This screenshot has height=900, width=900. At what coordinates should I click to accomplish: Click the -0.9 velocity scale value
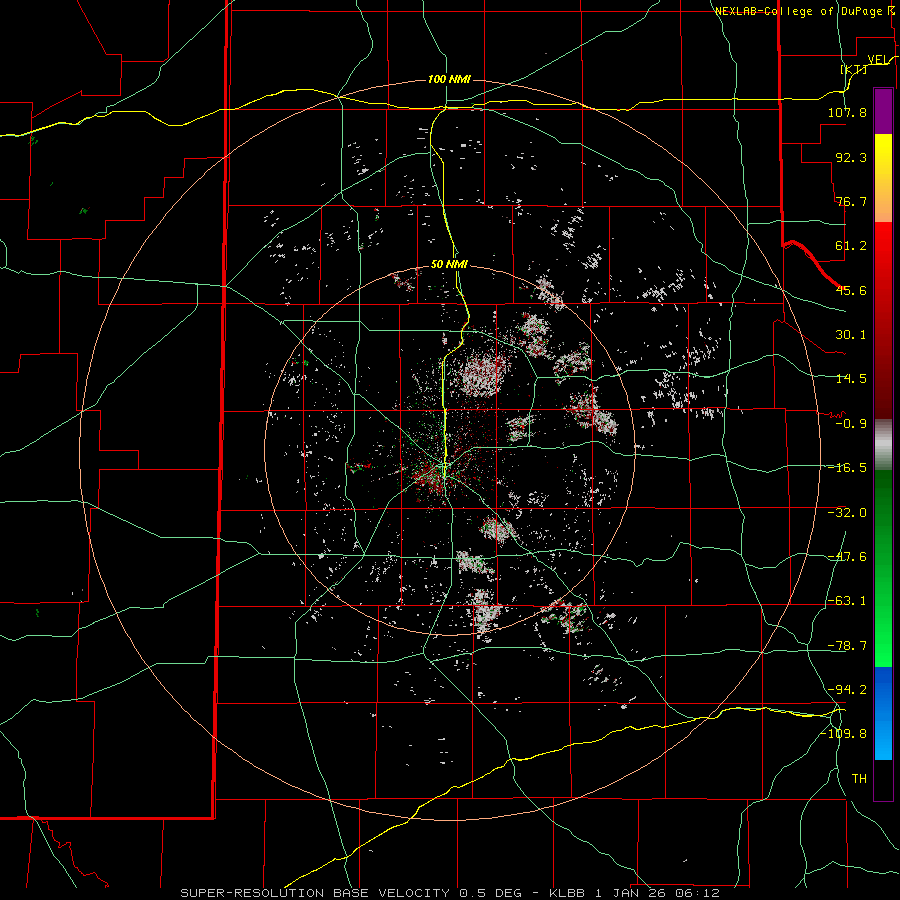point(851,424)
